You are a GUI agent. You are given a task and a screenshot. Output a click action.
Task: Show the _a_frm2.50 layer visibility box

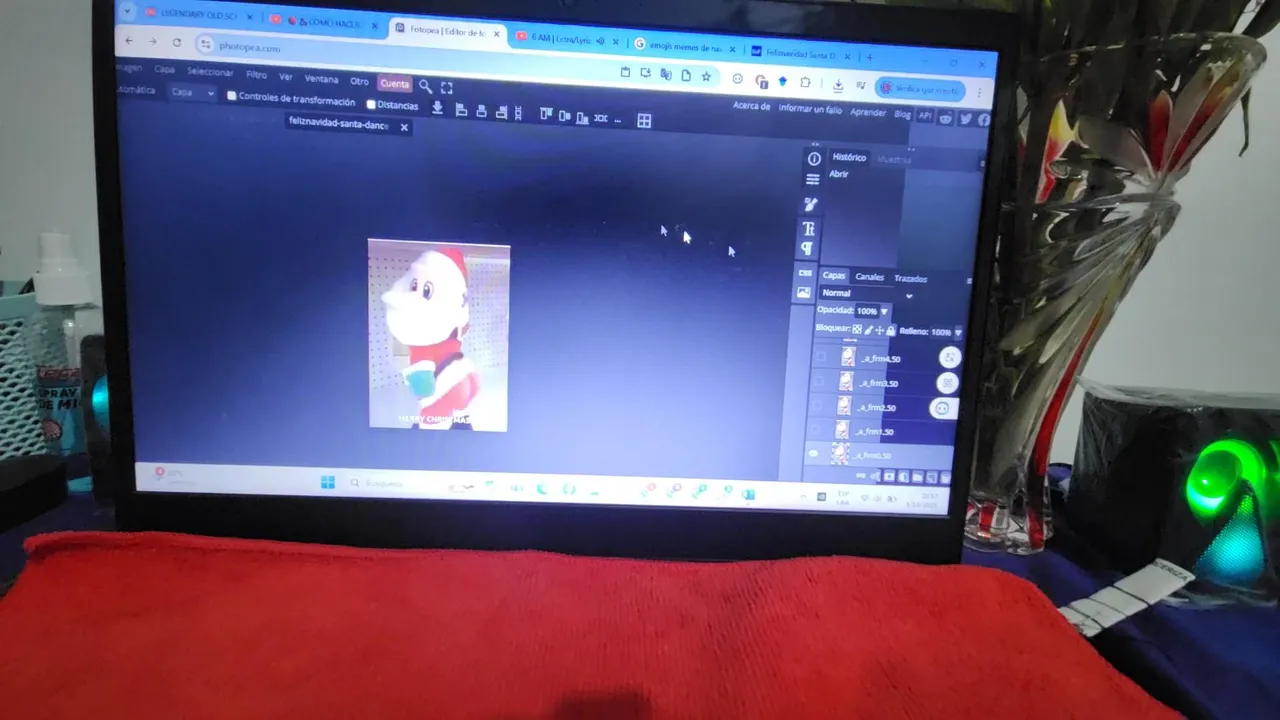[x=818, y=405]
